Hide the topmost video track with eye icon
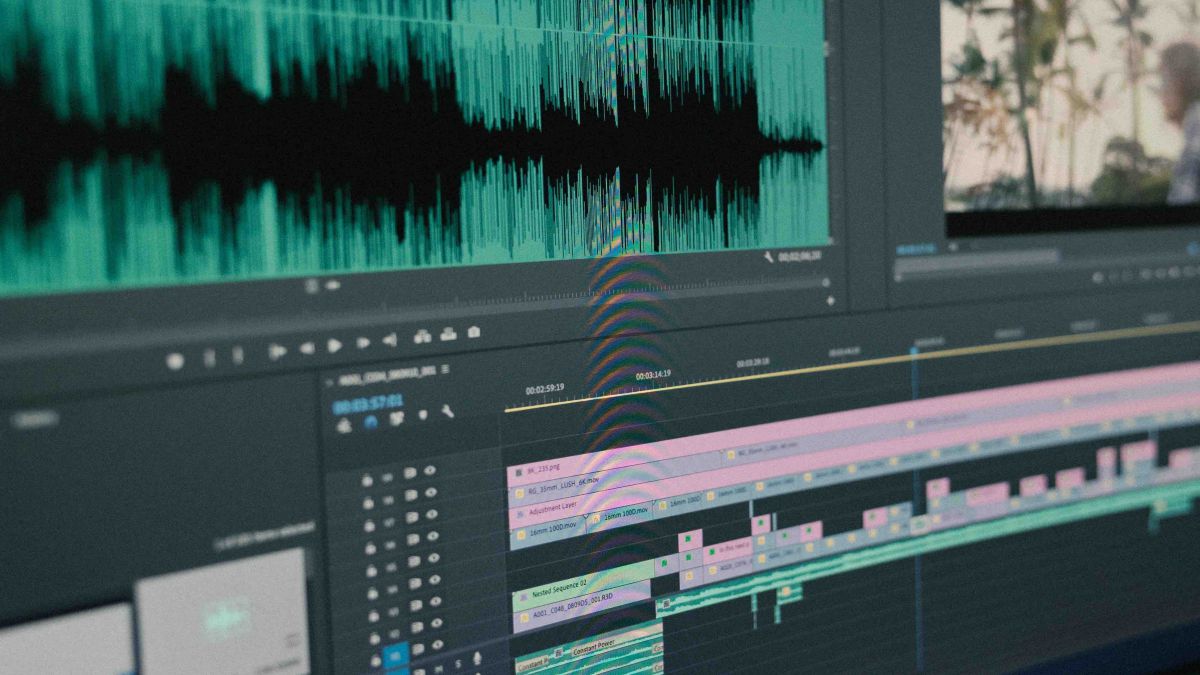This screenshot has height=675, width=1200. tap(430, 470)
